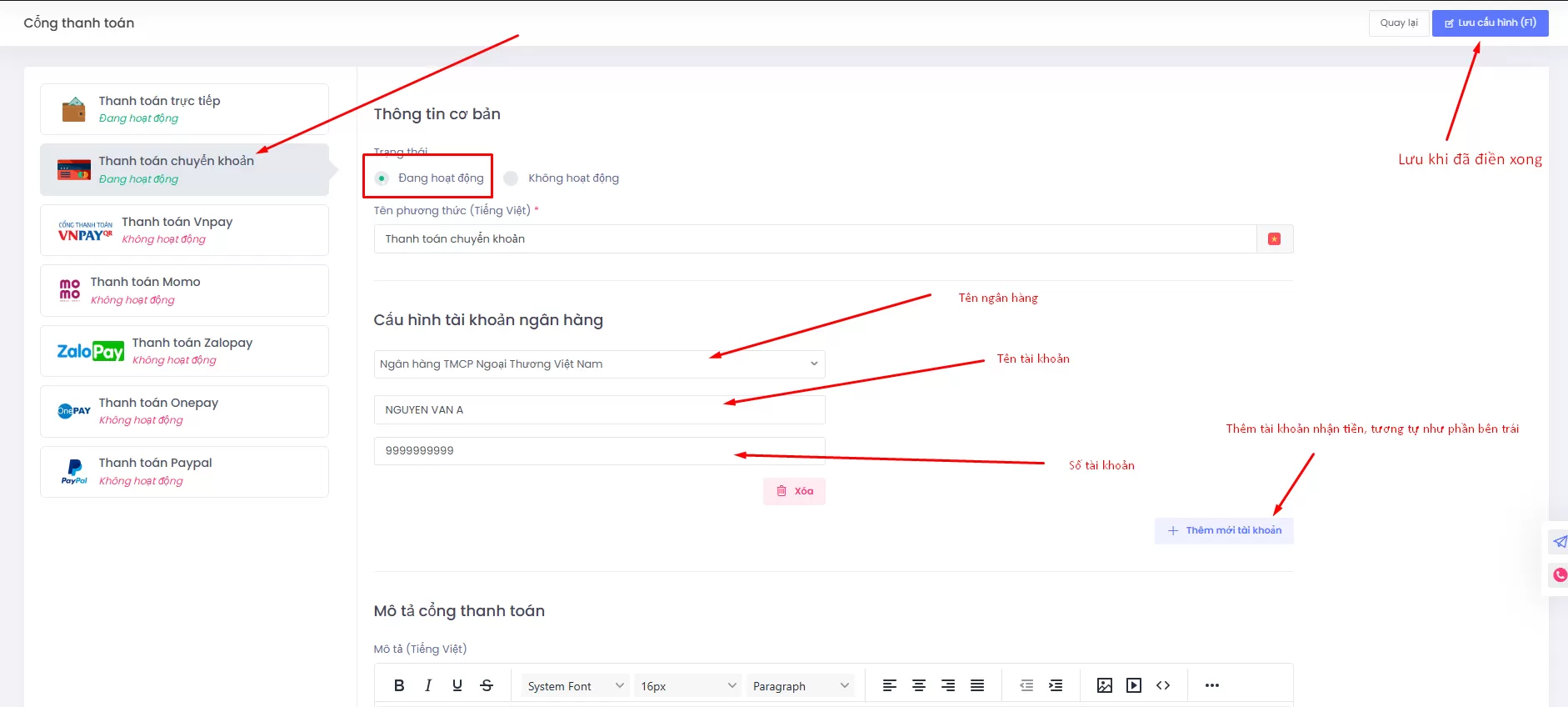Screen dimensions: 1568x707
Task: Apply underline formatting in editor
Action: click(457, 685)
